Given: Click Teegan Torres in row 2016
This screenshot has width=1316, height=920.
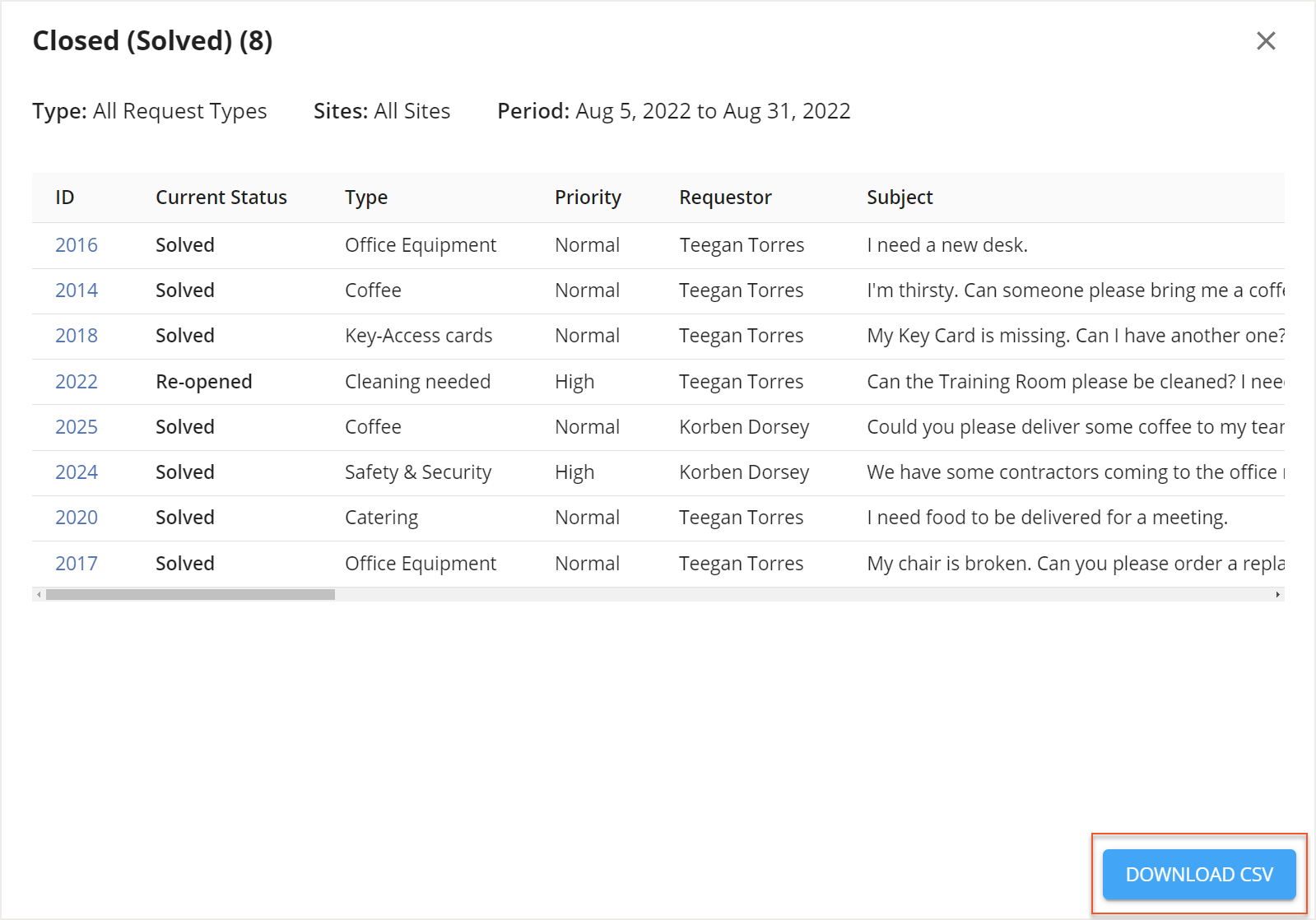Looking at the screenshot, I should tap(742, 245).
